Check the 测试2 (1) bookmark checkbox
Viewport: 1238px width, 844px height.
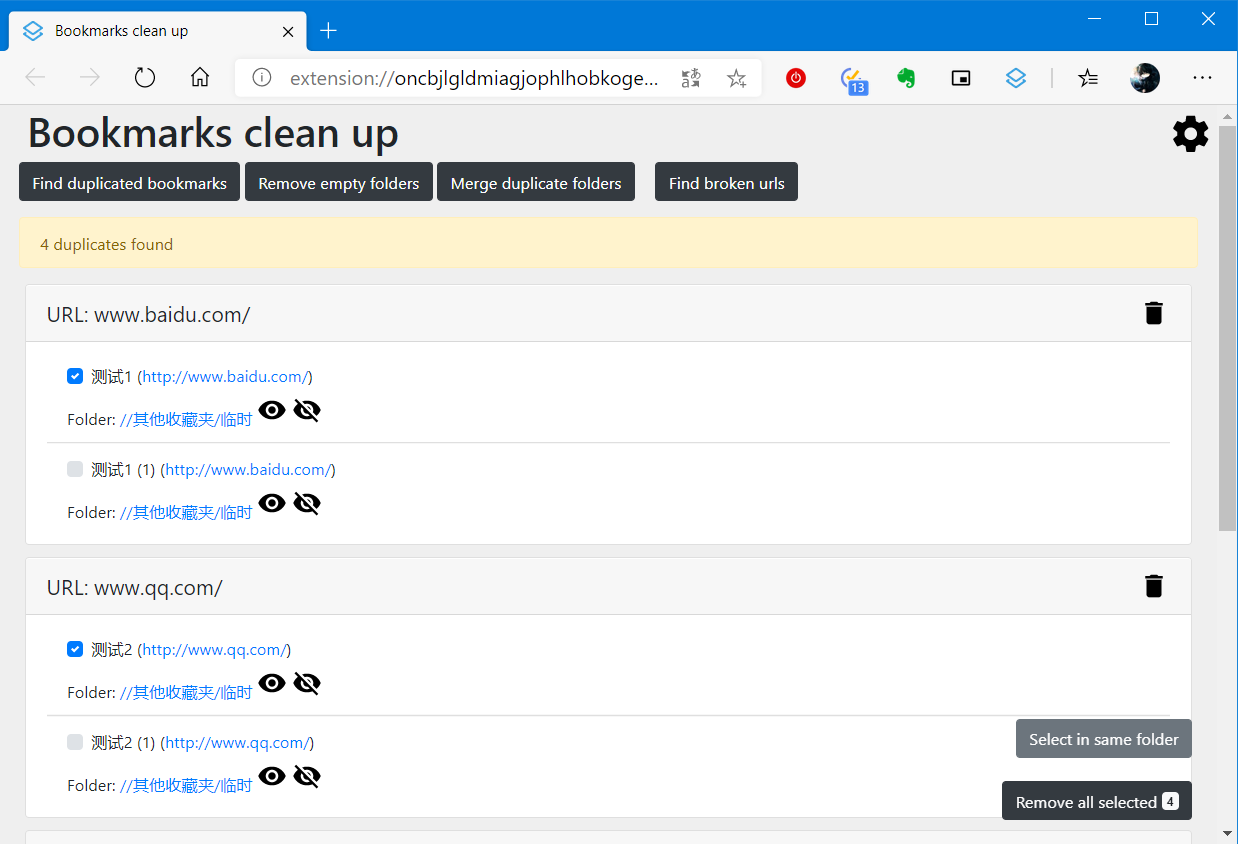tap(75, 742)
